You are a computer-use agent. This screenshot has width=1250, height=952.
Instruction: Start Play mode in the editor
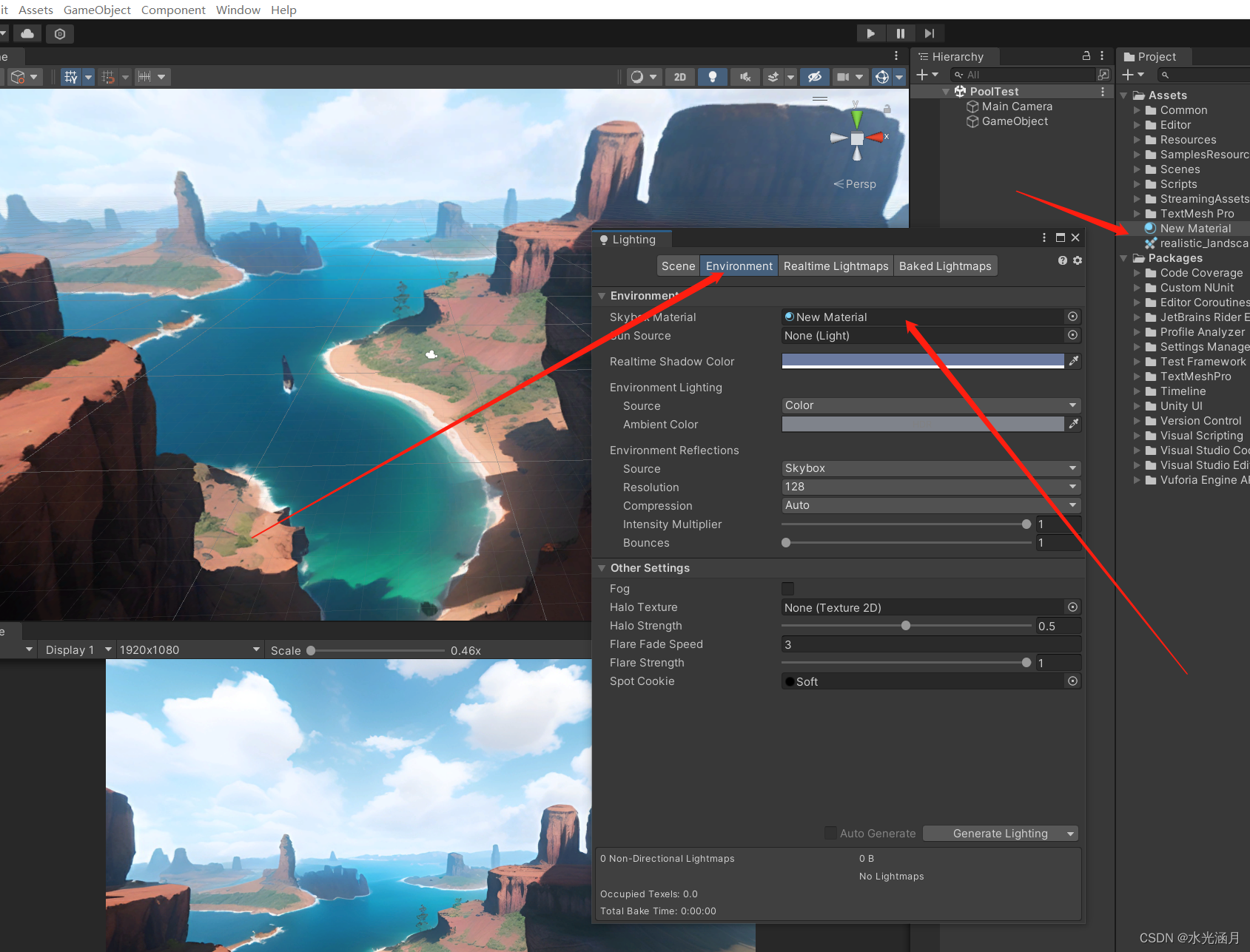(x=870, y=33)
